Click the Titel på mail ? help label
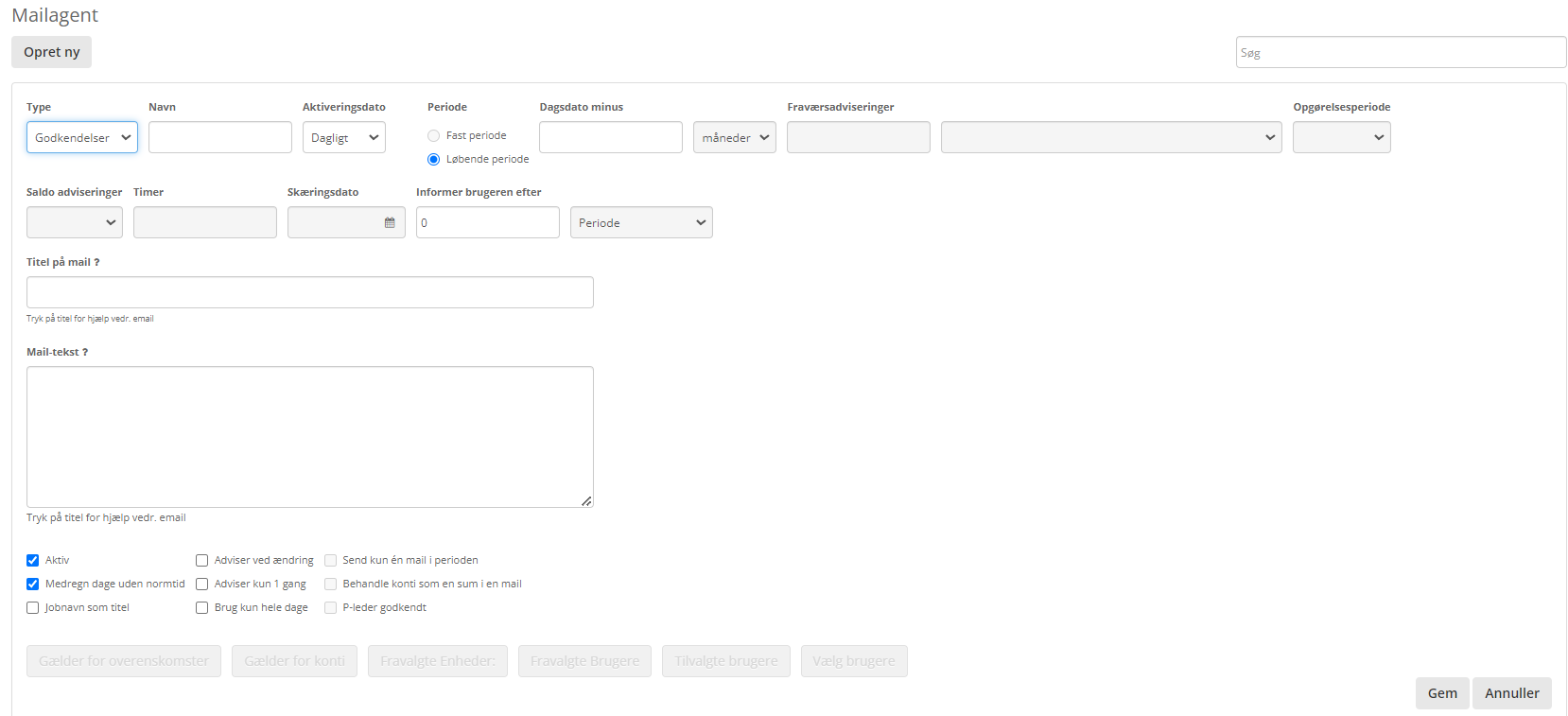This screenshot has width=1568, height=716. (63, 263)
